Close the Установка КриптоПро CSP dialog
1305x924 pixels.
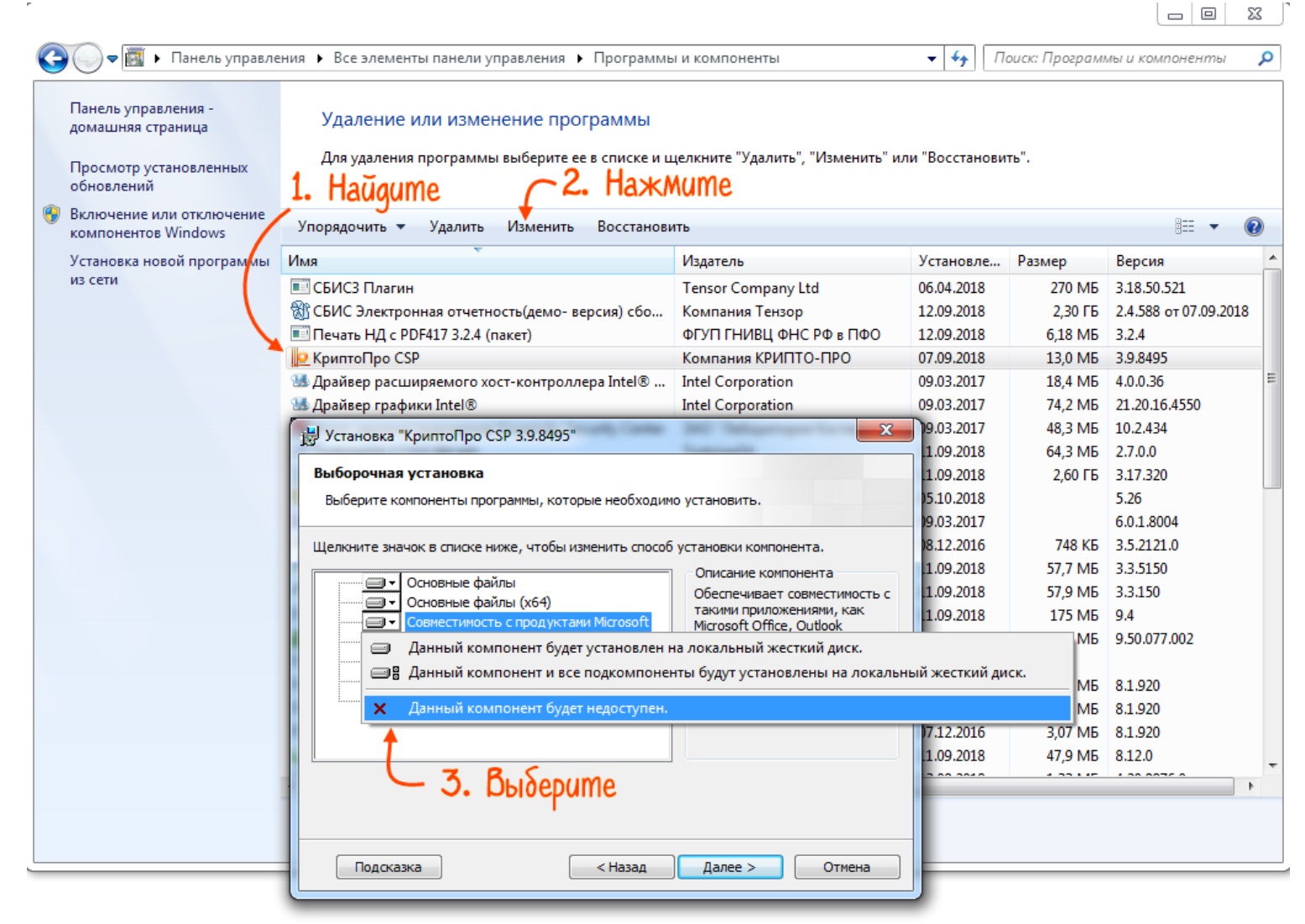(x=885, y=430)
